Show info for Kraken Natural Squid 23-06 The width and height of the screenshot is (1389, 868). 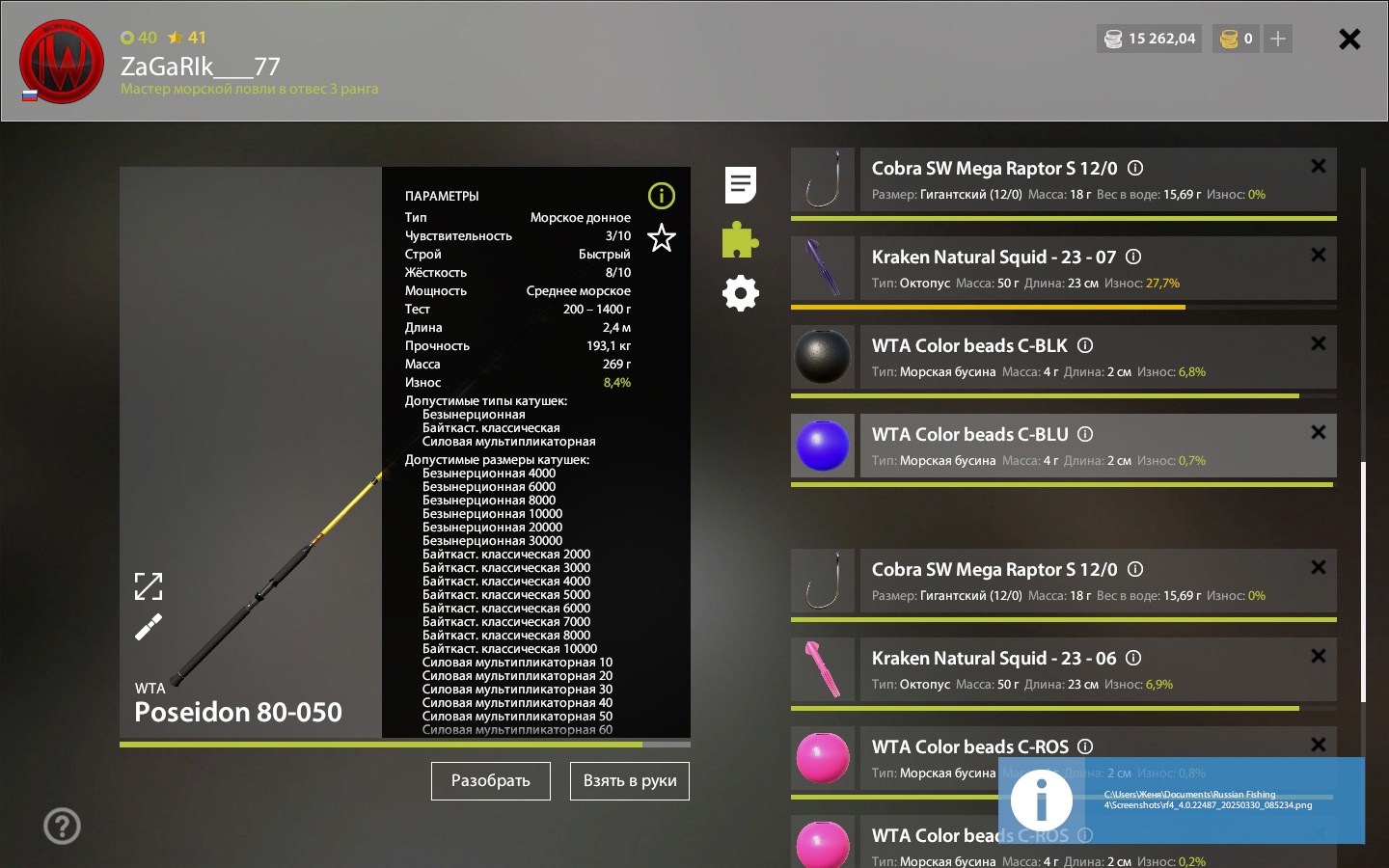(x=1133, y=658)
